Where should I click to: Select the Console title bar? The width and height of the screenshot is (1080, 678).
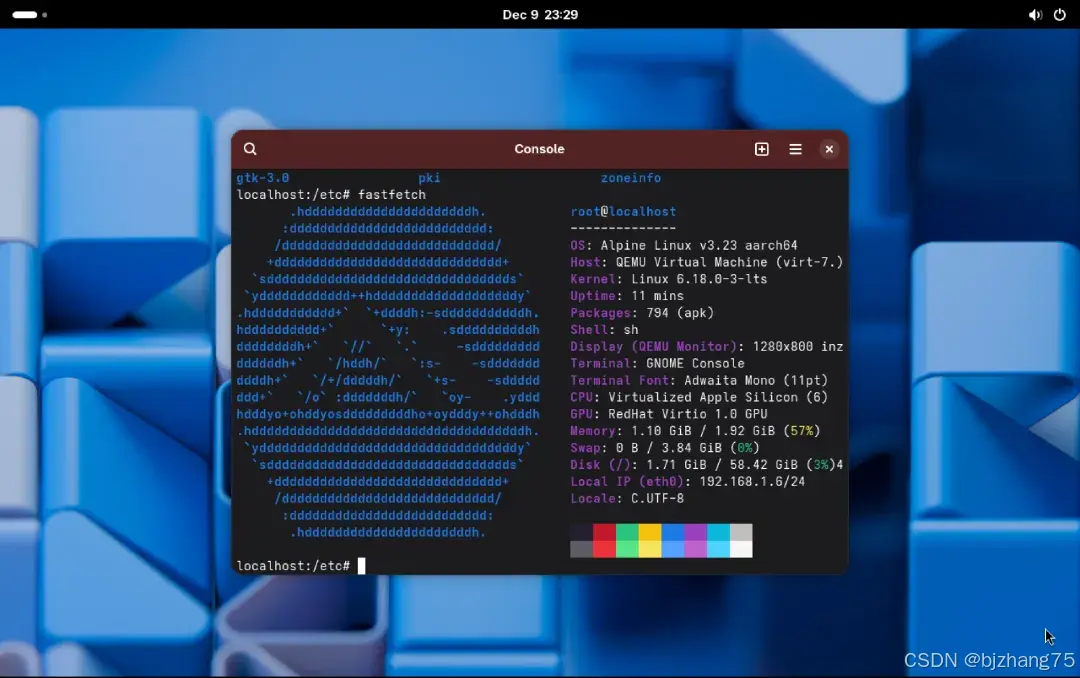coord(539,149)
